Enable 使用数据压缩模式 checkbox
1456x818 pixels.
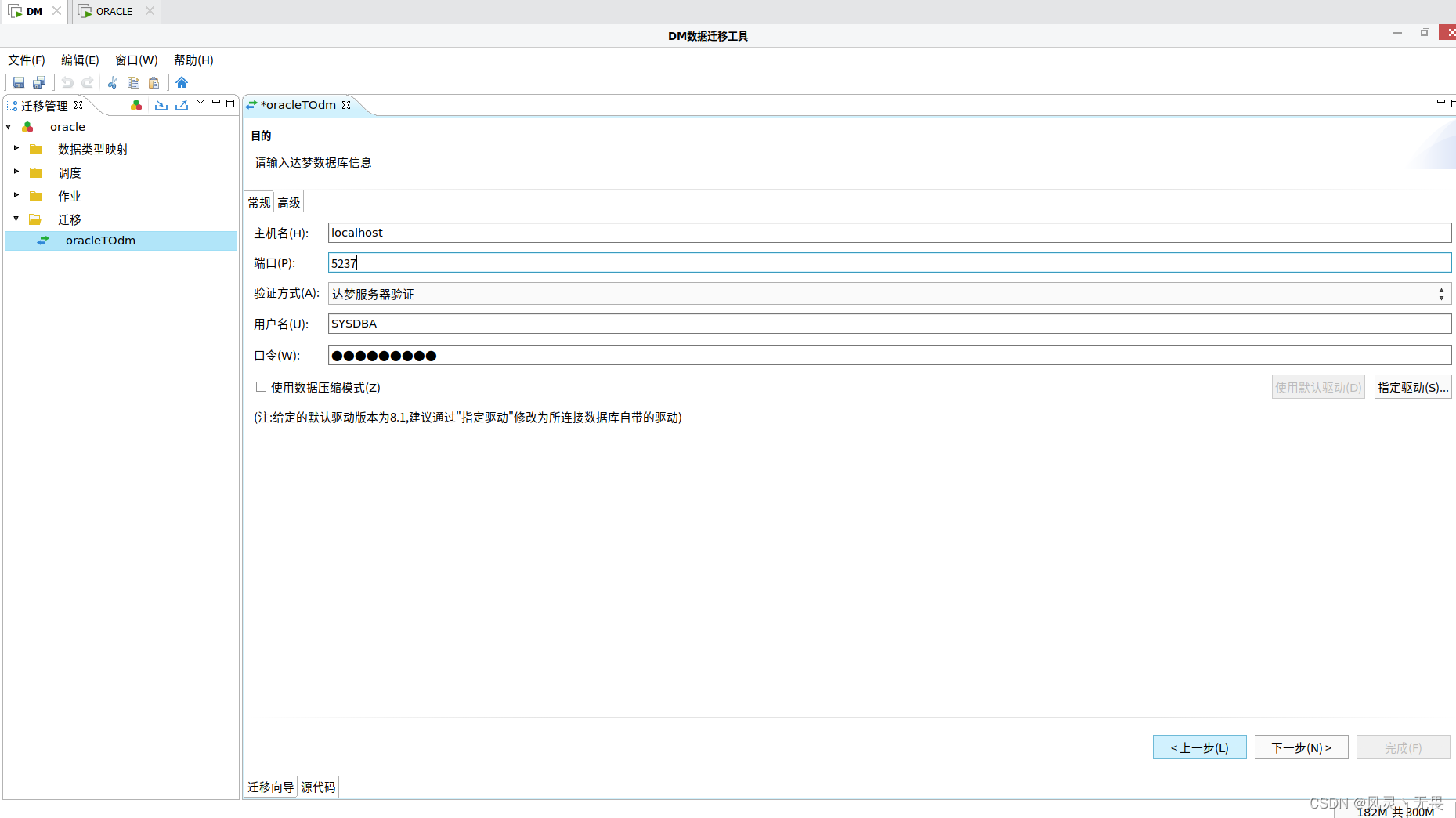tap(262, 387)
